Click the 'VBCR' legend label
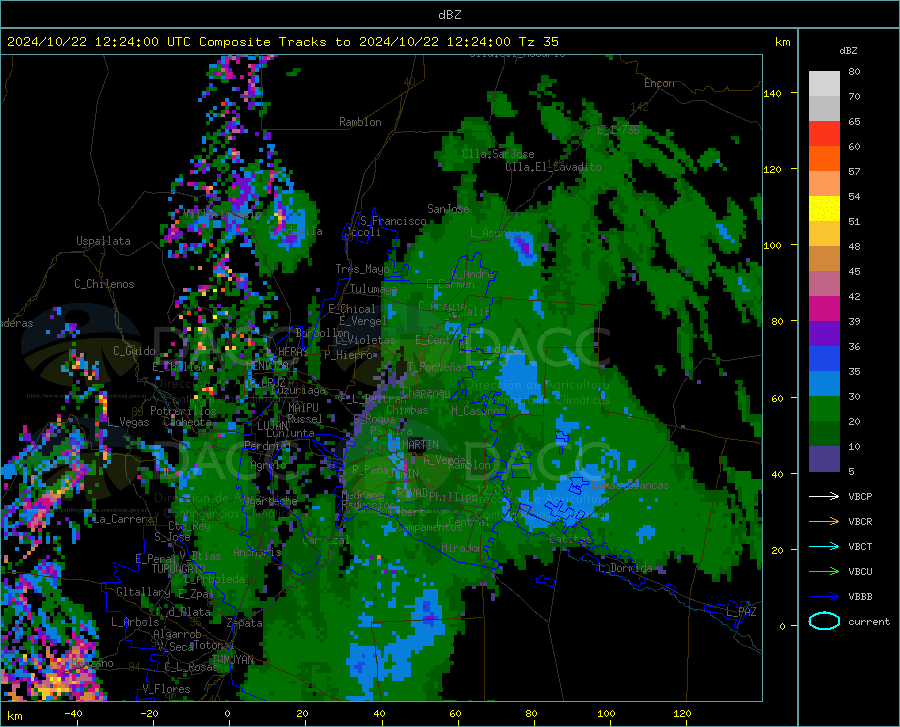Viewport: 900px width, 727px height. [860, 522]
